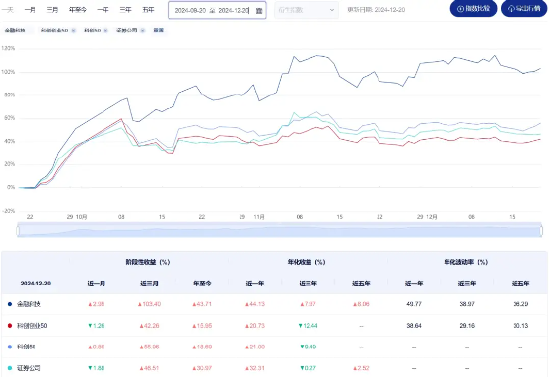Remove the 科创50 tag with its x icon
The image size is (550, 379).
click(105, 31)
